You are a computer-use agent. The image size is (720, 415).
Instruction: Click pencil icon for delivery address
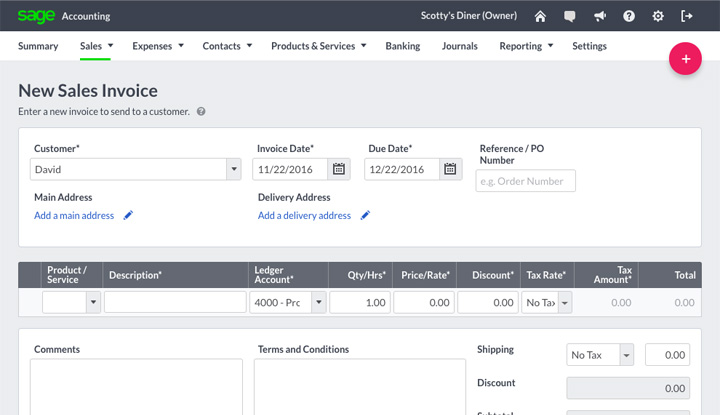(365, 215)
